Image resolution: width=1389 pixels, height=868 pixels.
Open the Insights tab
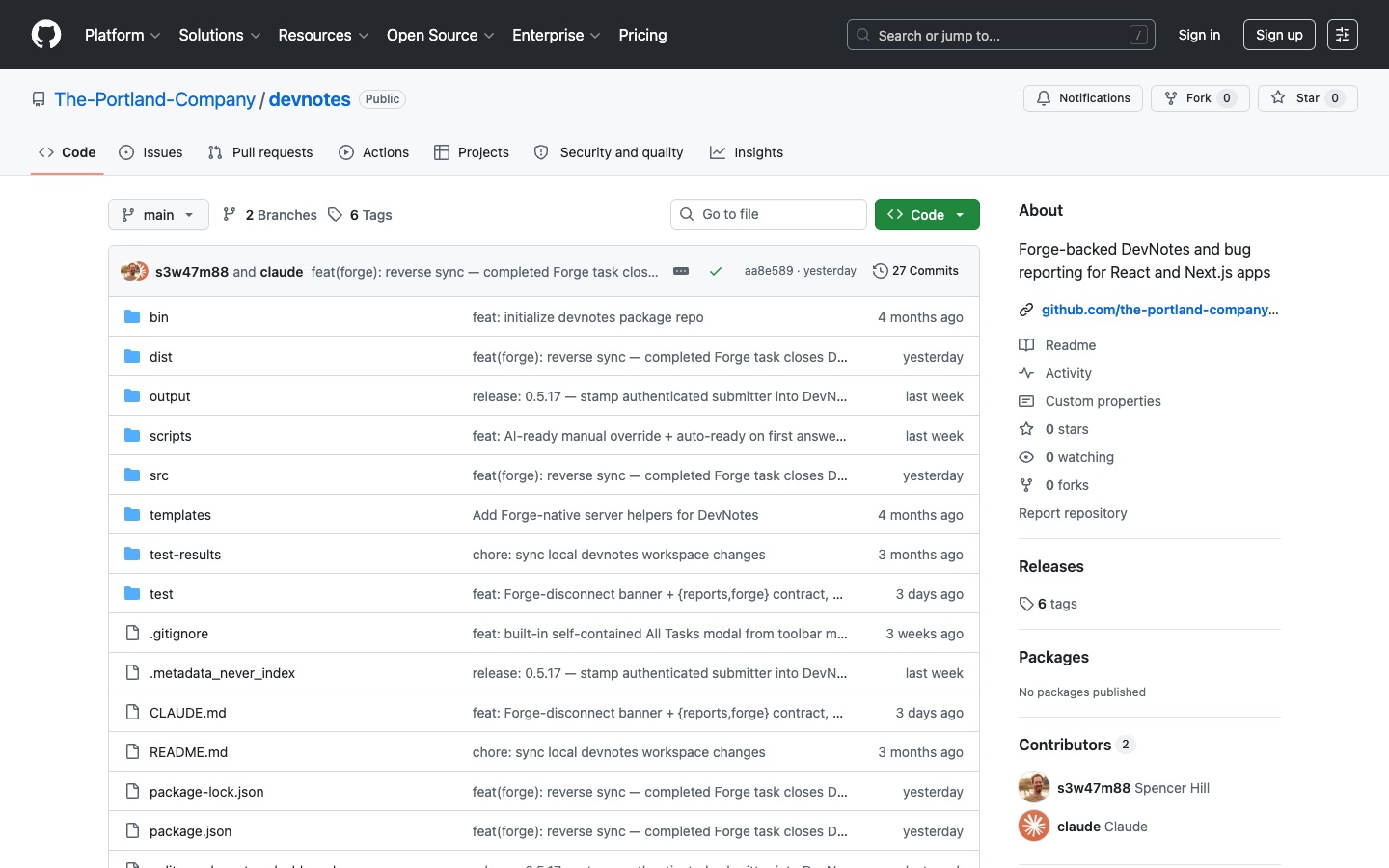pyautogui.click(x=747, y=152)
